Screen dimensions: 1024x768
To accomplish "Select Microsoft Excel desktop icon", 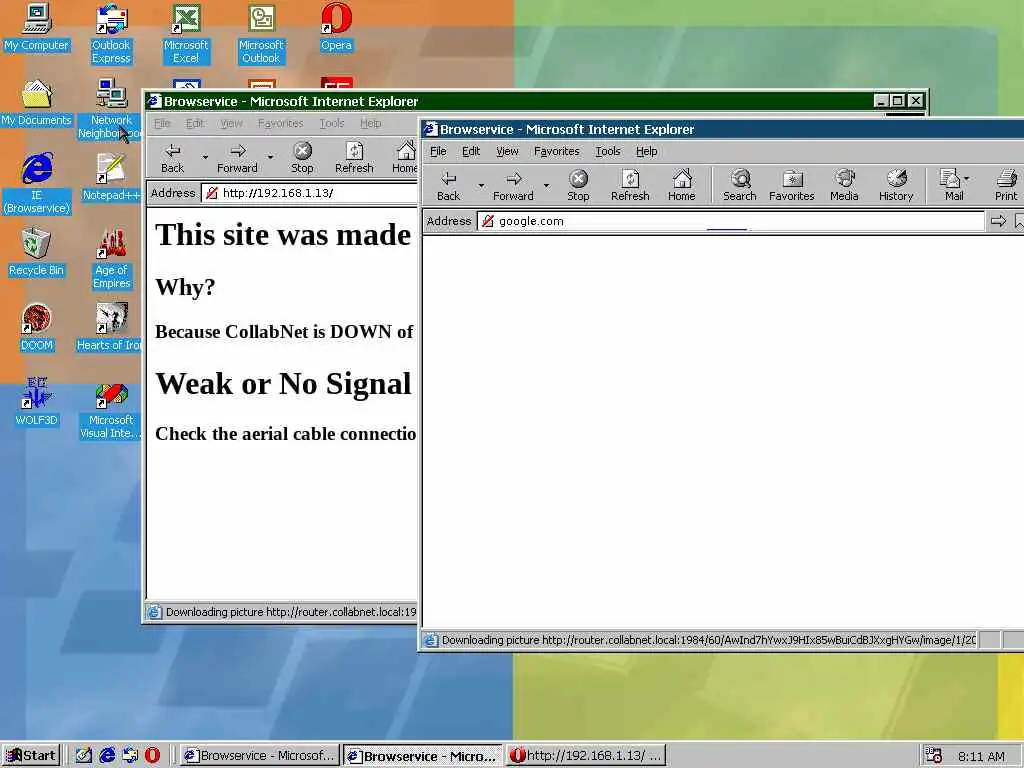I will click(186, 34).
